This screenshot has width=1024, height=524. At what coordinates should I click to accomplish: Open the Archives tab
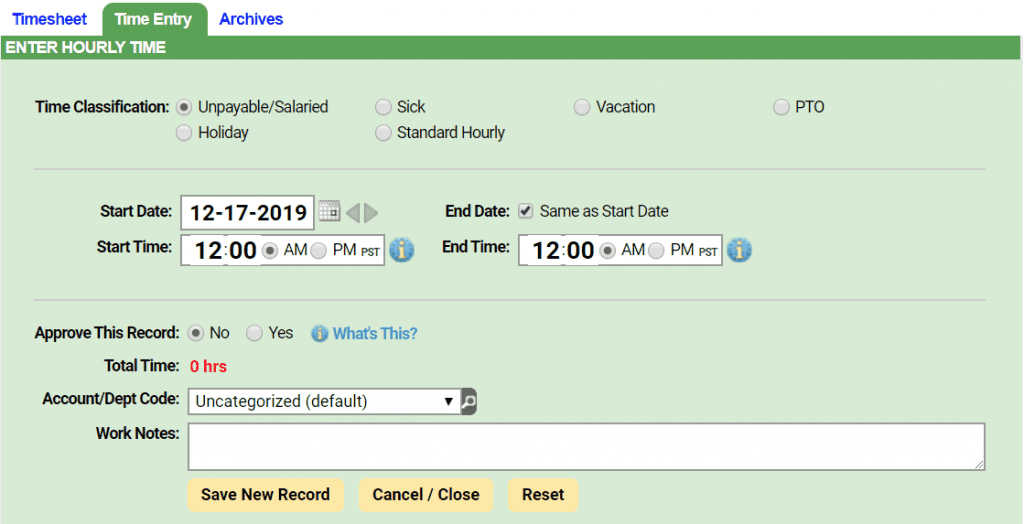(x=251, y=19)
